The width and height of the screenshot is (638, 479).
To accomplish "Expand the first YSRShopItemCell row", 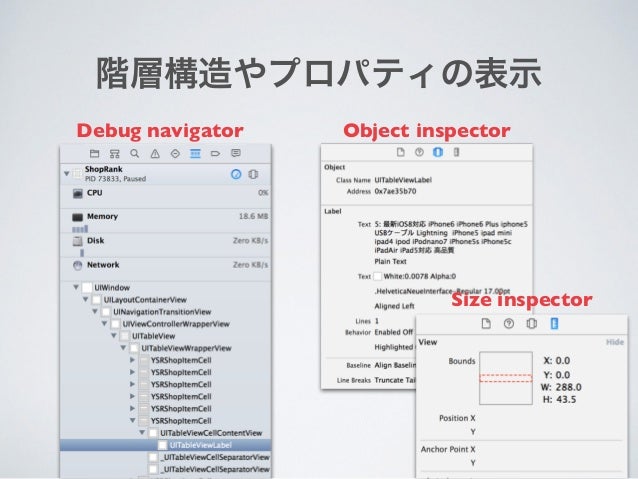I will (132, 360).
